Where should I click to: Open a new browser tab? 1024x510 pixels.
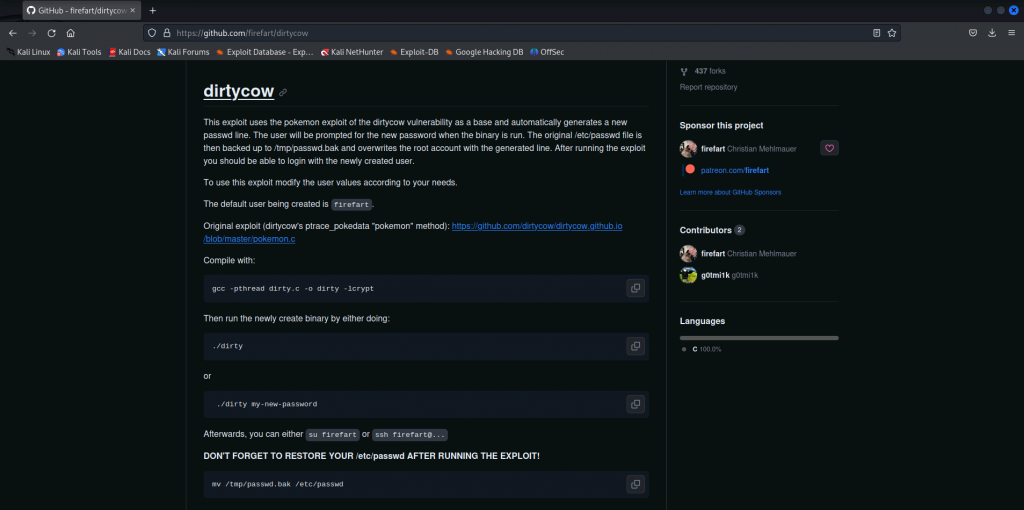tap(153, 10)
